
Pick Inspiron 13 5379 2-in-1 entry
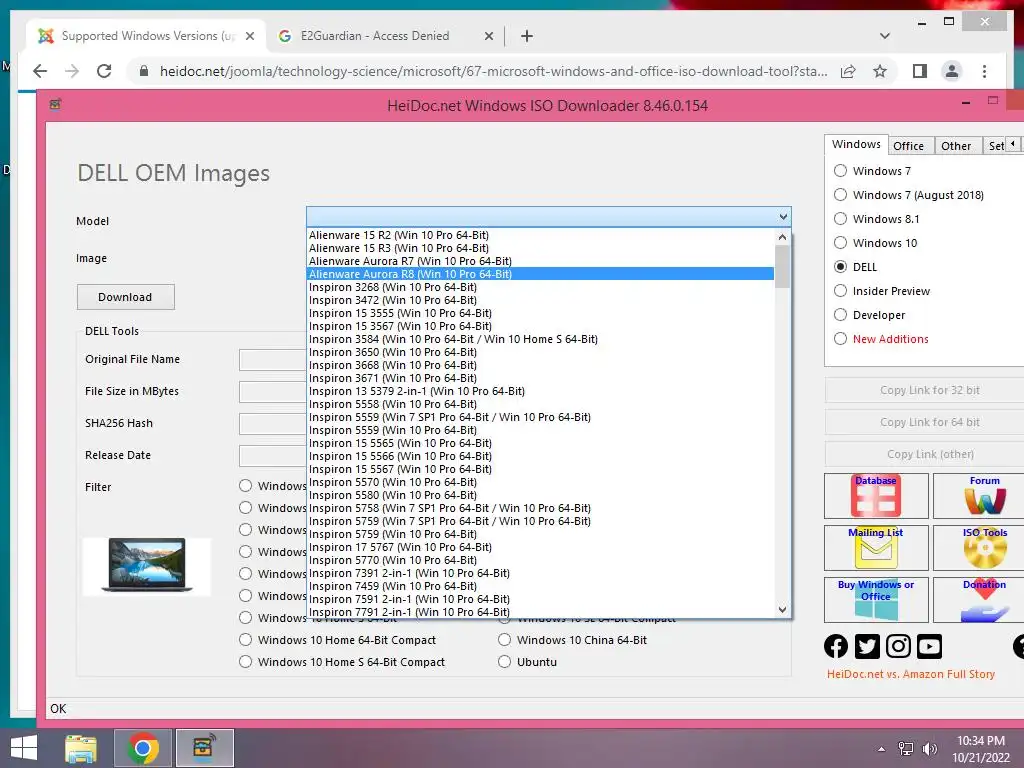[x=540, y=391]
